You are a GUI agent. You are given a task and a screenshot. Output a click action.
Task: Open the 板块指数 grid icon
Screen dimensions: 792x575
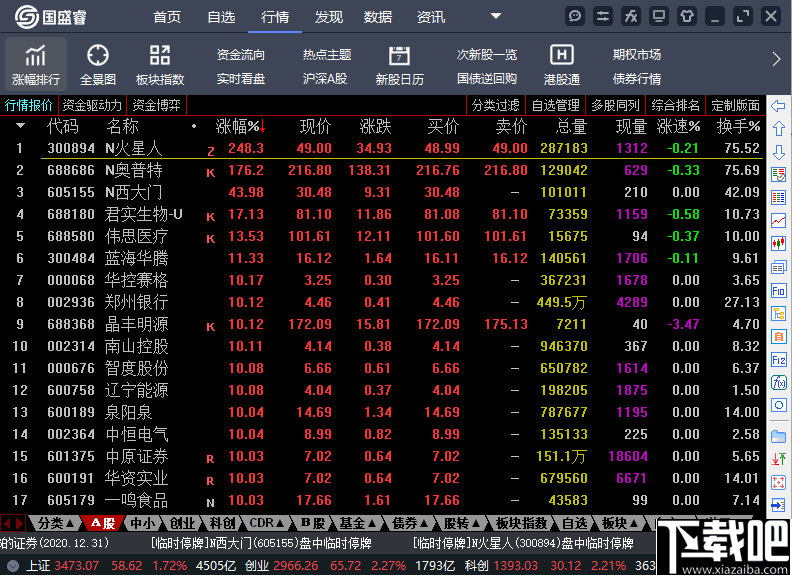click(160, 65)
